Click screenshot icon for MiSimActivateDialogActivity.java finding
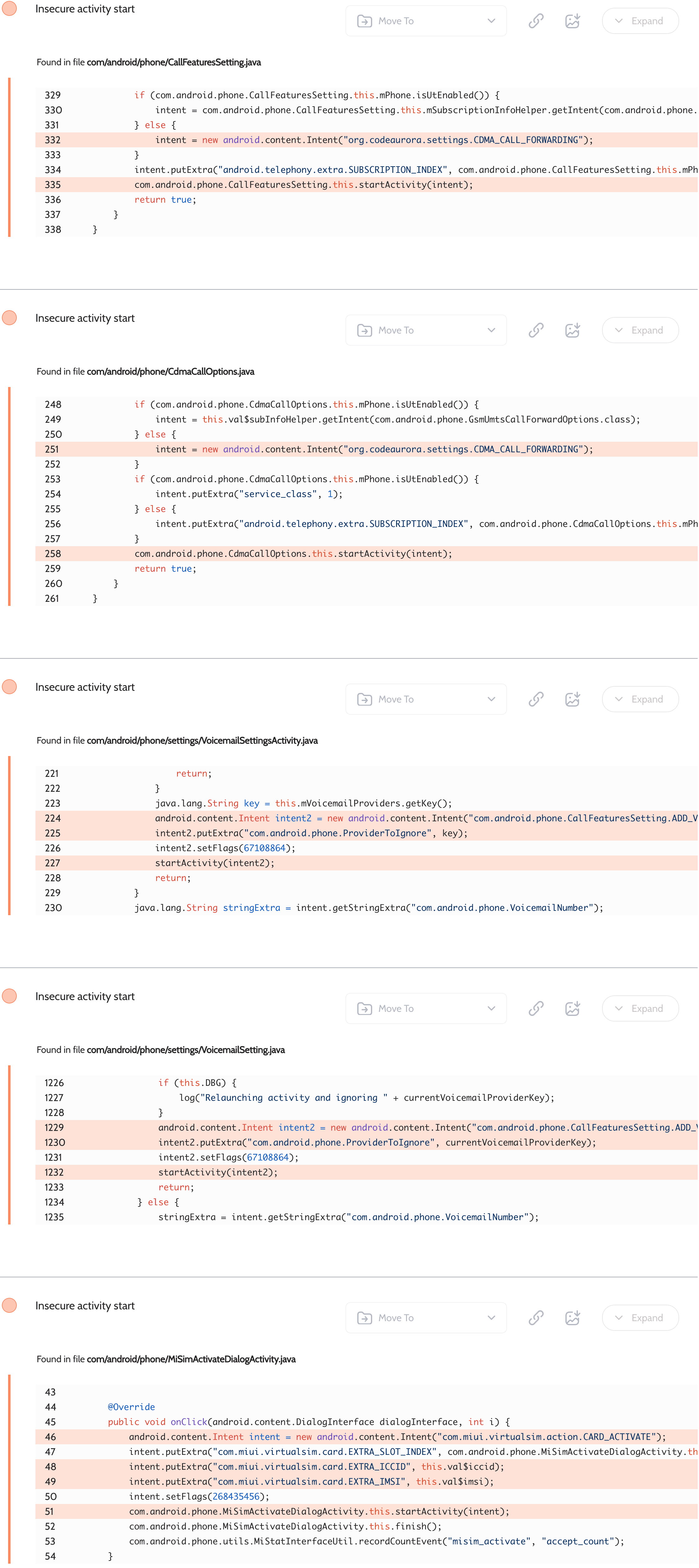Screen dimensions: 699x1568 (x=572, y=1318)
